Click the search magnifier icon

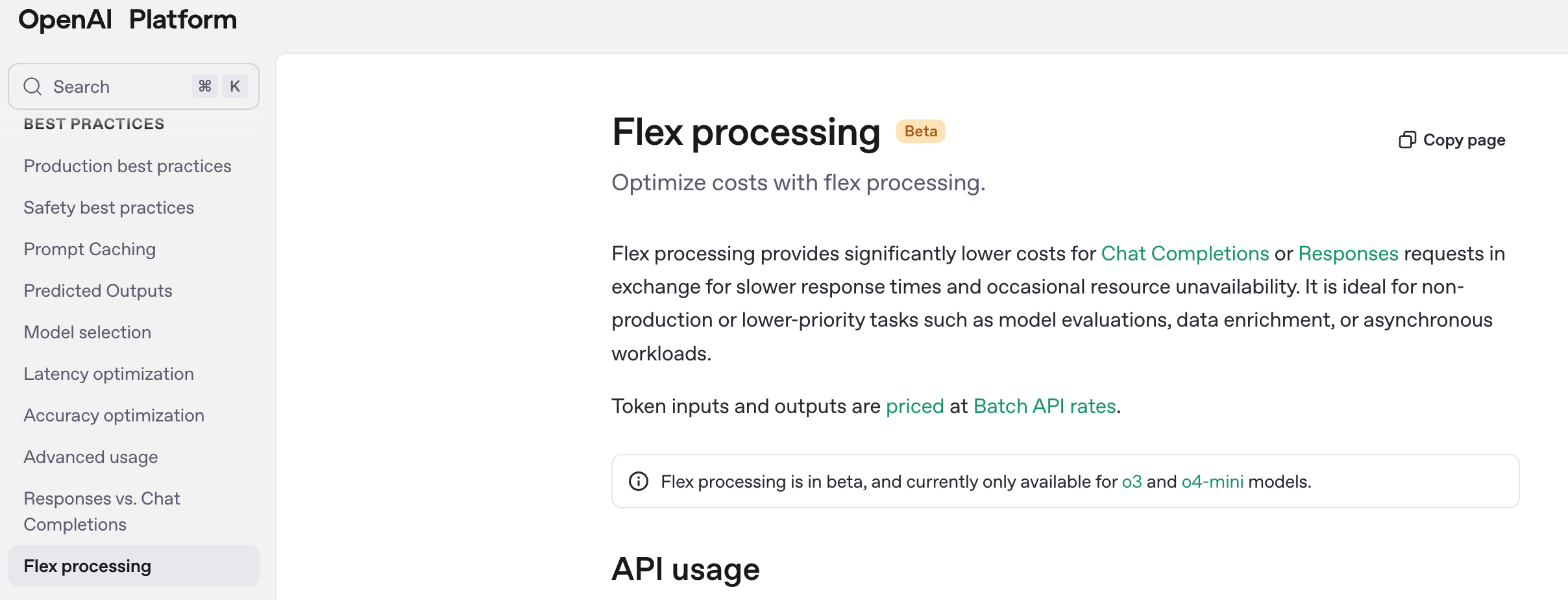click(x=32, y=86)
